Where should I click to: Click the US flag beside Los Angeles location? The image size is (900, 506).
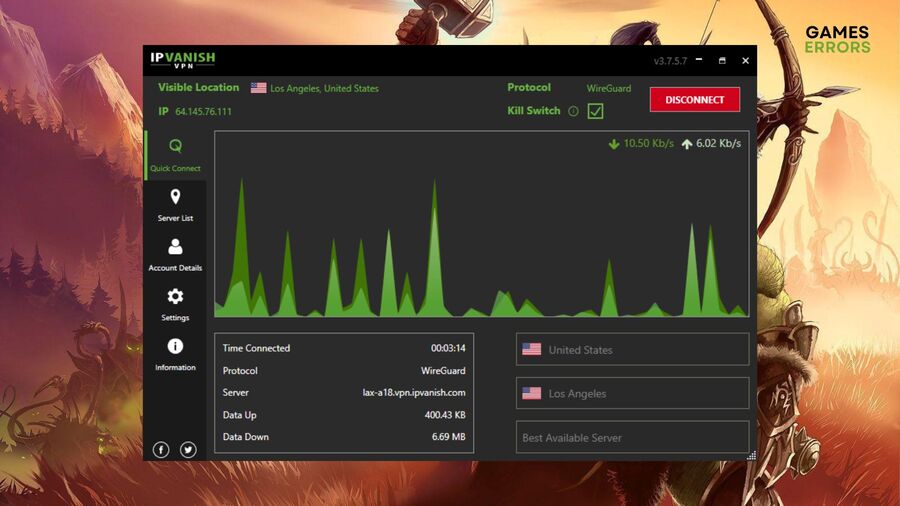(258, 88)
